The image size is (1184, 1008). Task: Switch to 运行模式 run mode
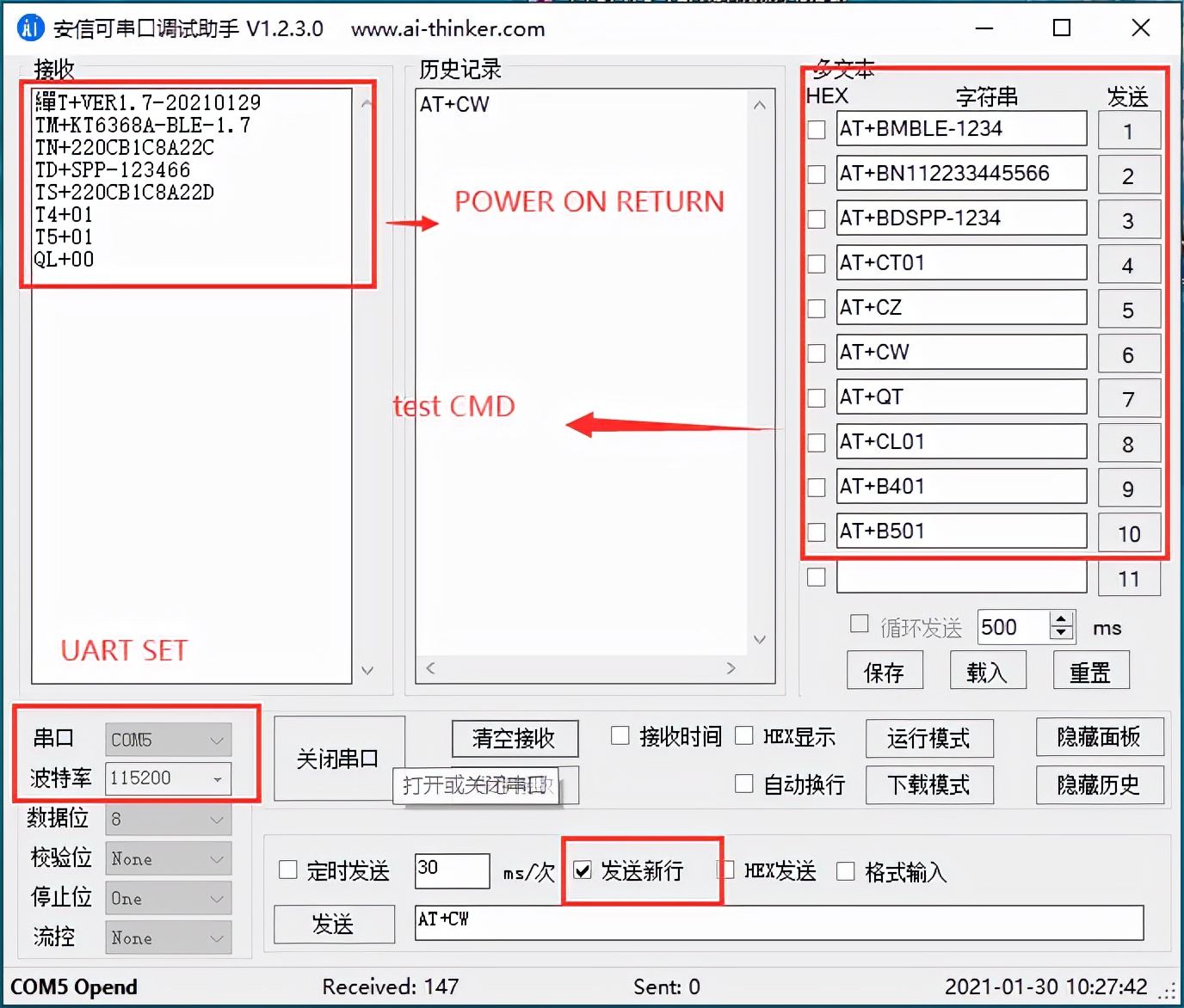coord(929,738)
